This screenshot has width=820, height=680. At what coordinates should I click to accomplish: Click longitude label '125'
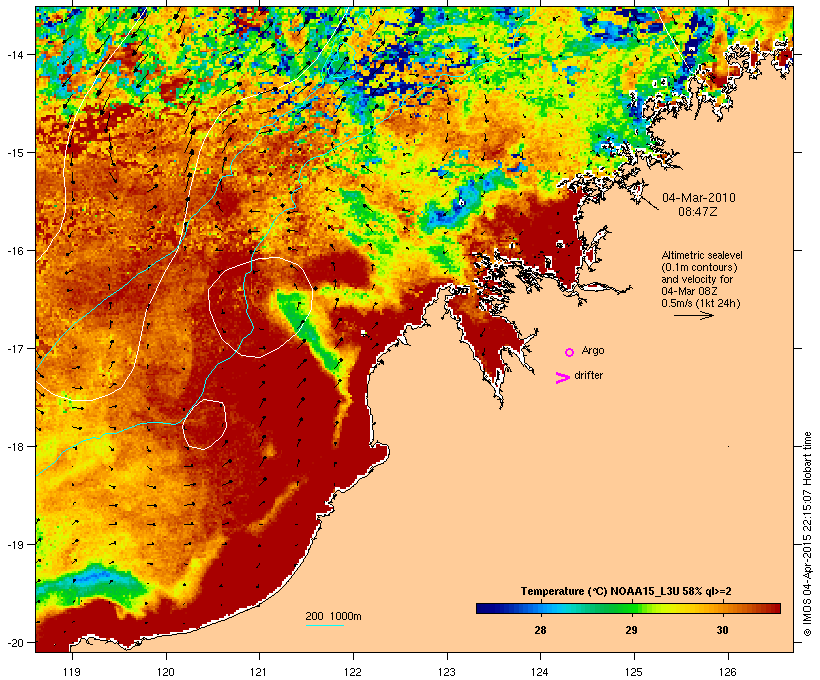pos(634,672)
